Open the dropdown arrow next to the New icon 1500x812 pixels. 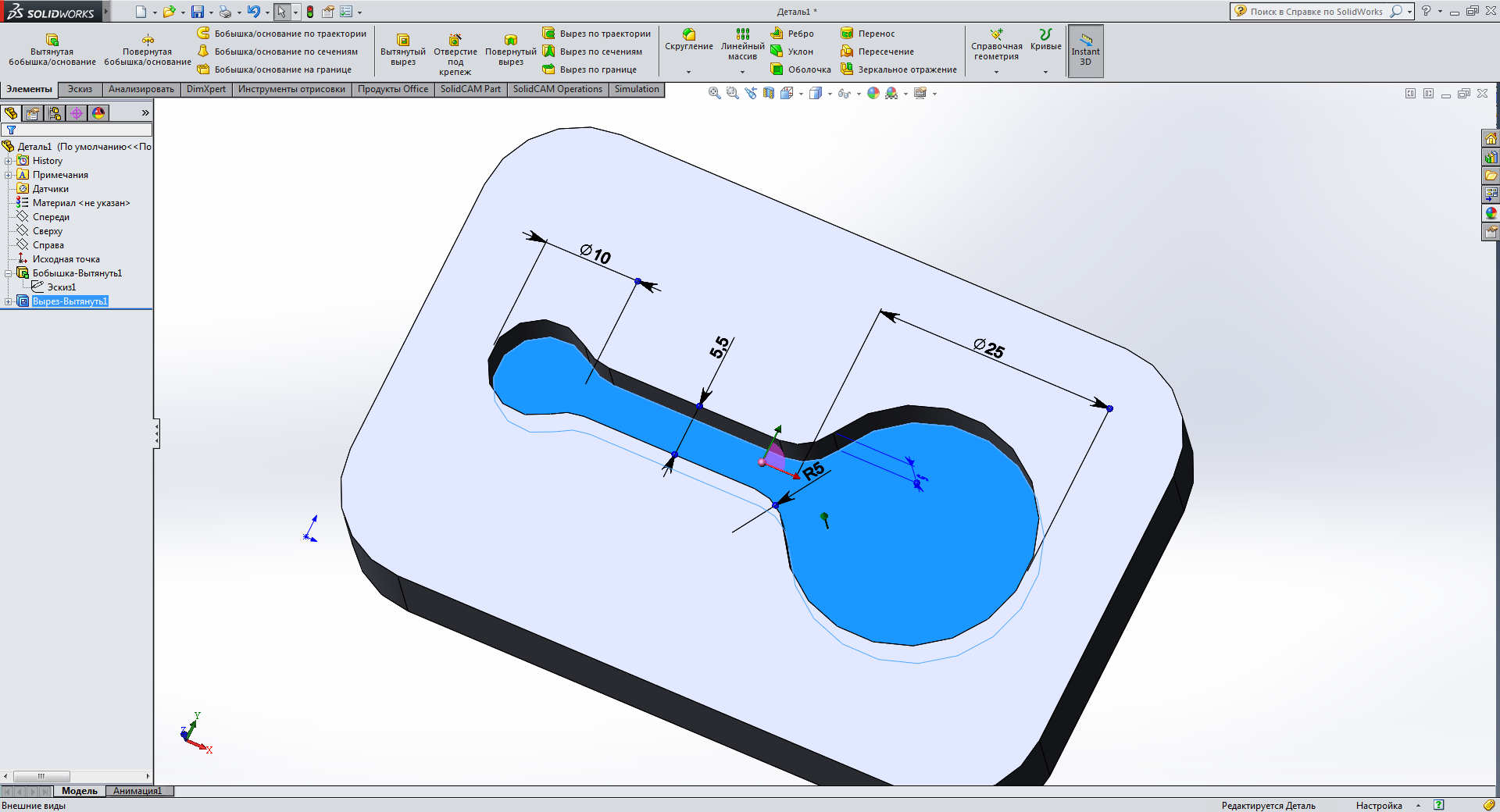click(x=155, y=12)
